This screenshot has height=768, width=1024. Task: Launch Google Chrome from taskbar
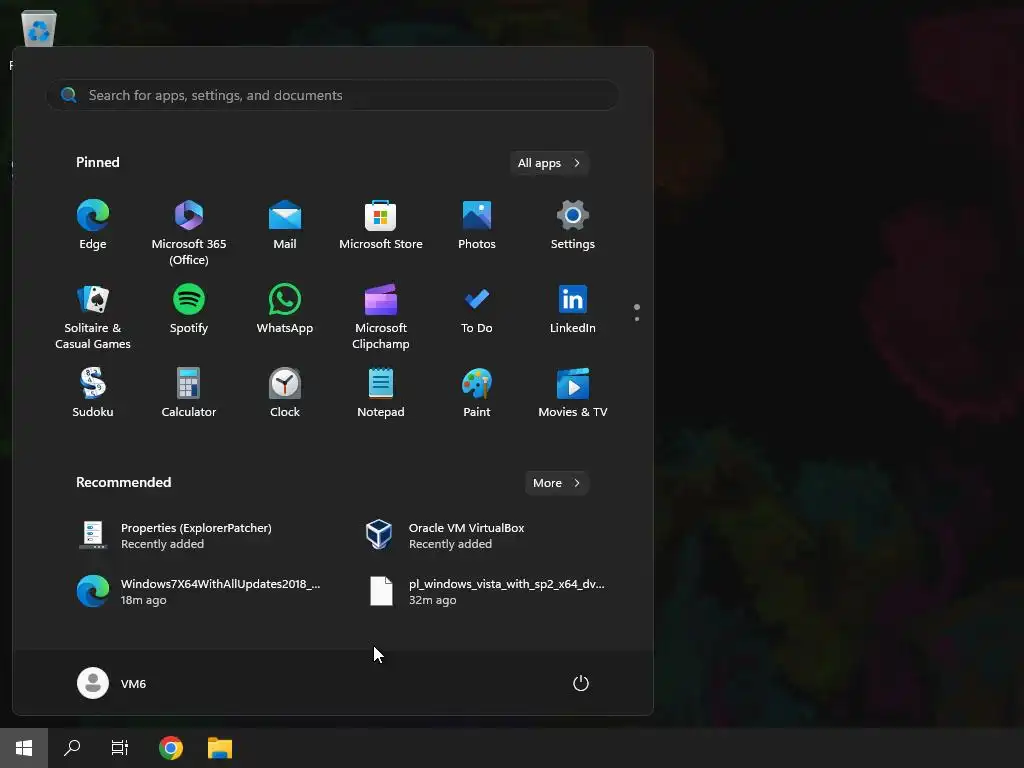click(x=170, y=748)
